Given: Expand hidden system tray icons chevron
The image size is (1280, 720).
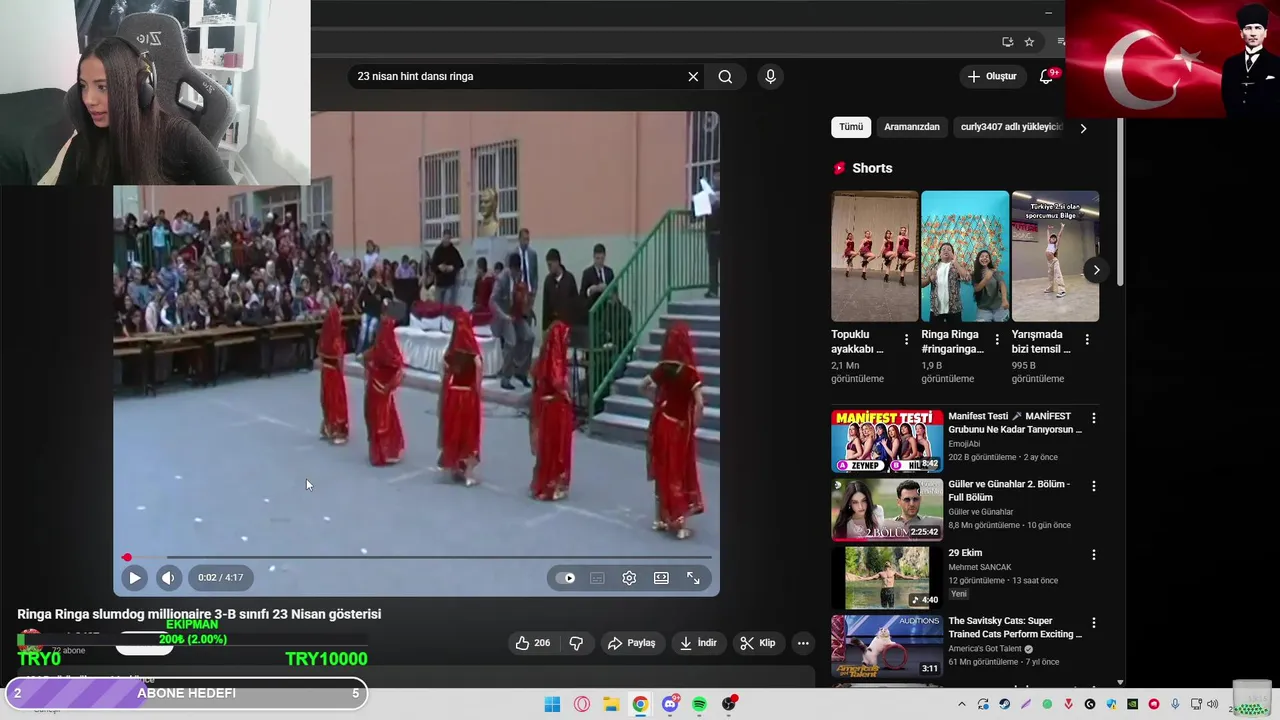Looking at the screenshot, I should pos(962,704).
